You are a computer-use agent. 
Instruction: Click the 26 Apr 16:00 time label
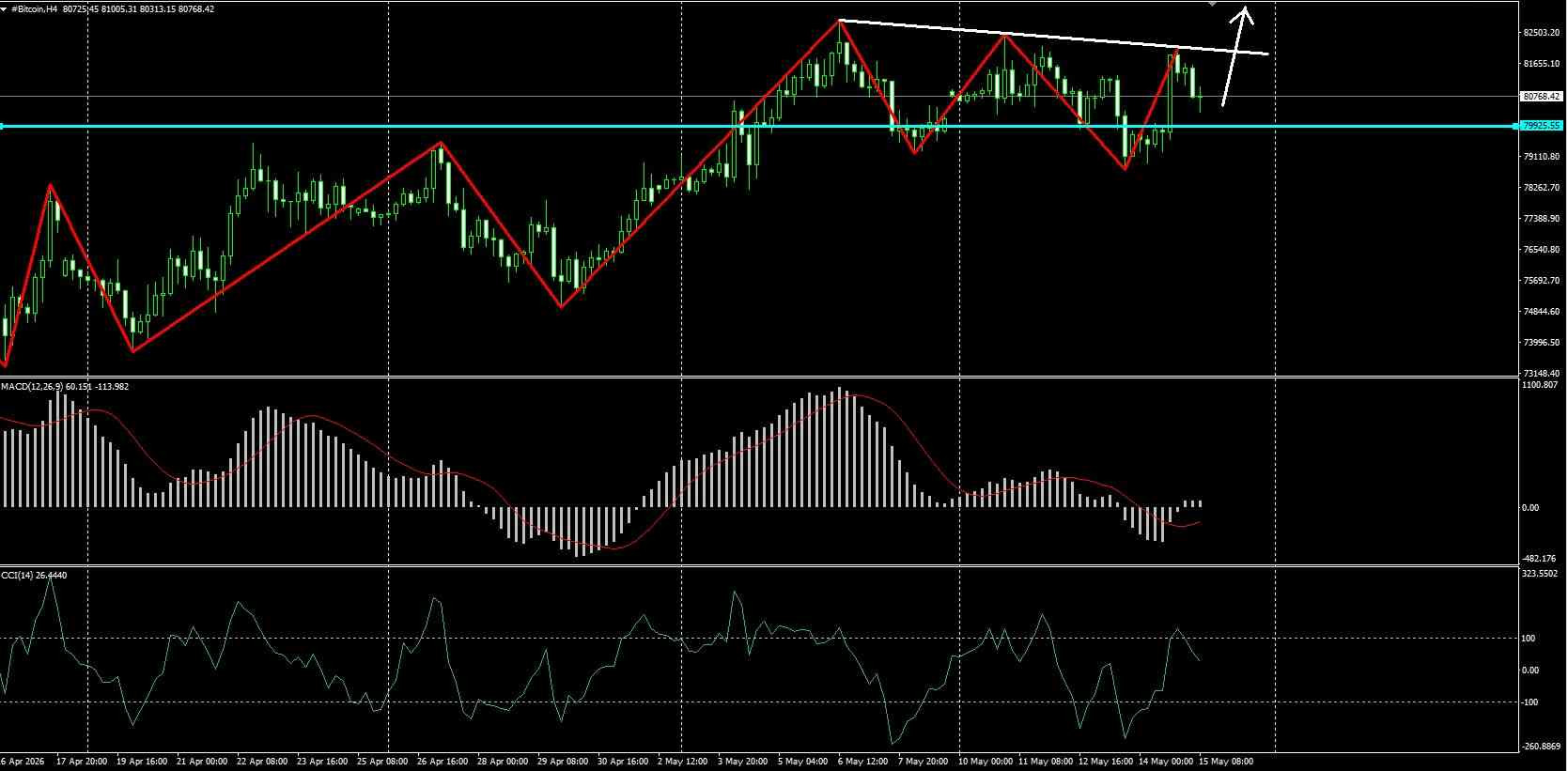tap(442, 762)
